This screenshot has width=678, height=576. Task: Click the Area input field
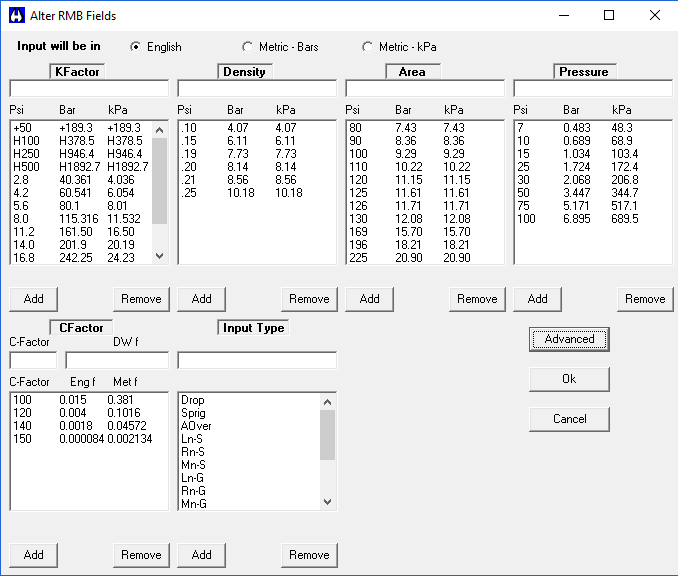(x=425, y=89)
